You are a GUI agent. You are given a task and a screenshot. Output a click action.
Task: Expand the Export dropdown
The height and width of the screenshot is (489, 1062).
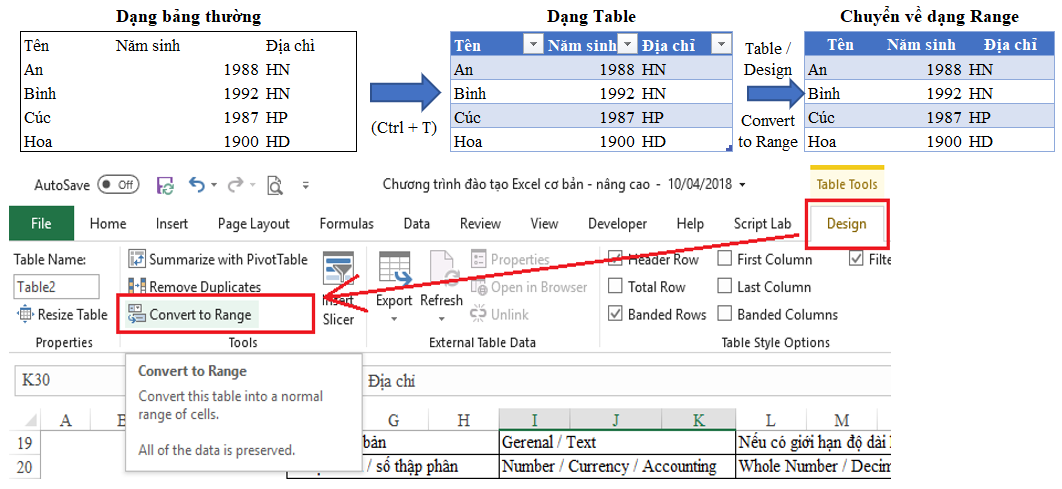point(394,319)
